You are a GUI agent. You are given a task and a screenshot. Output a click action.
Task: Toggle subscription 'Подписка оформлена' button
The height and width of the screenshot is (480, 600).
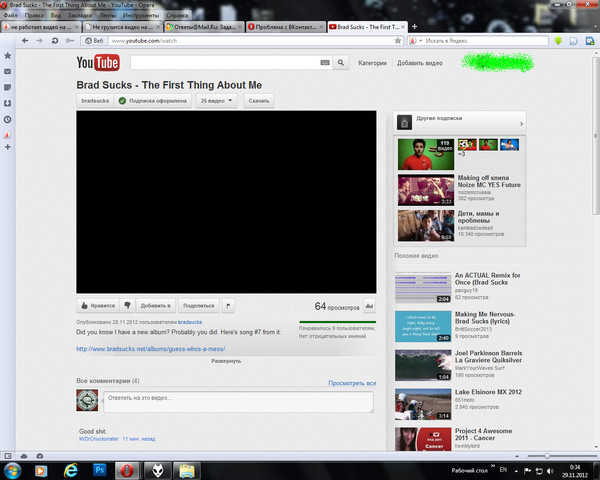(x=153, y=101)
